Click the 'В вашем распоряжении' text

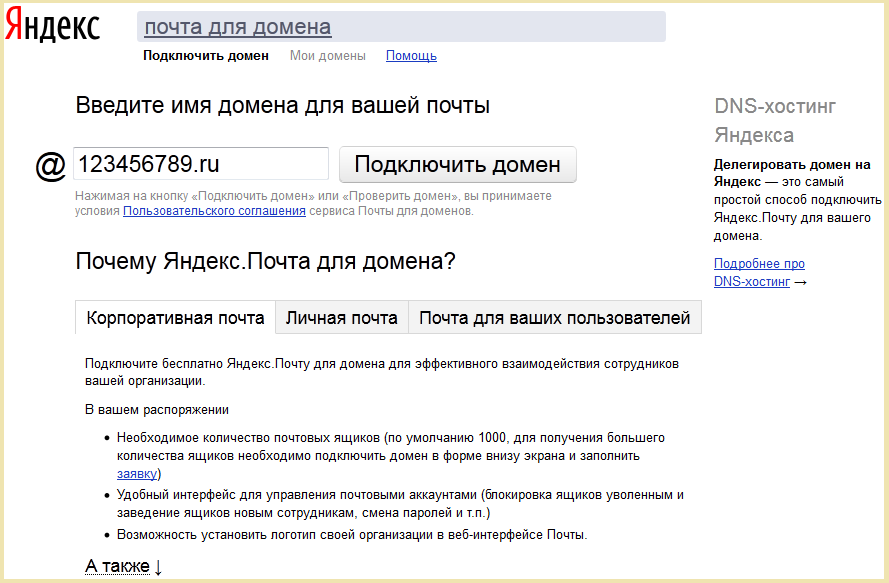pos(157,409)
